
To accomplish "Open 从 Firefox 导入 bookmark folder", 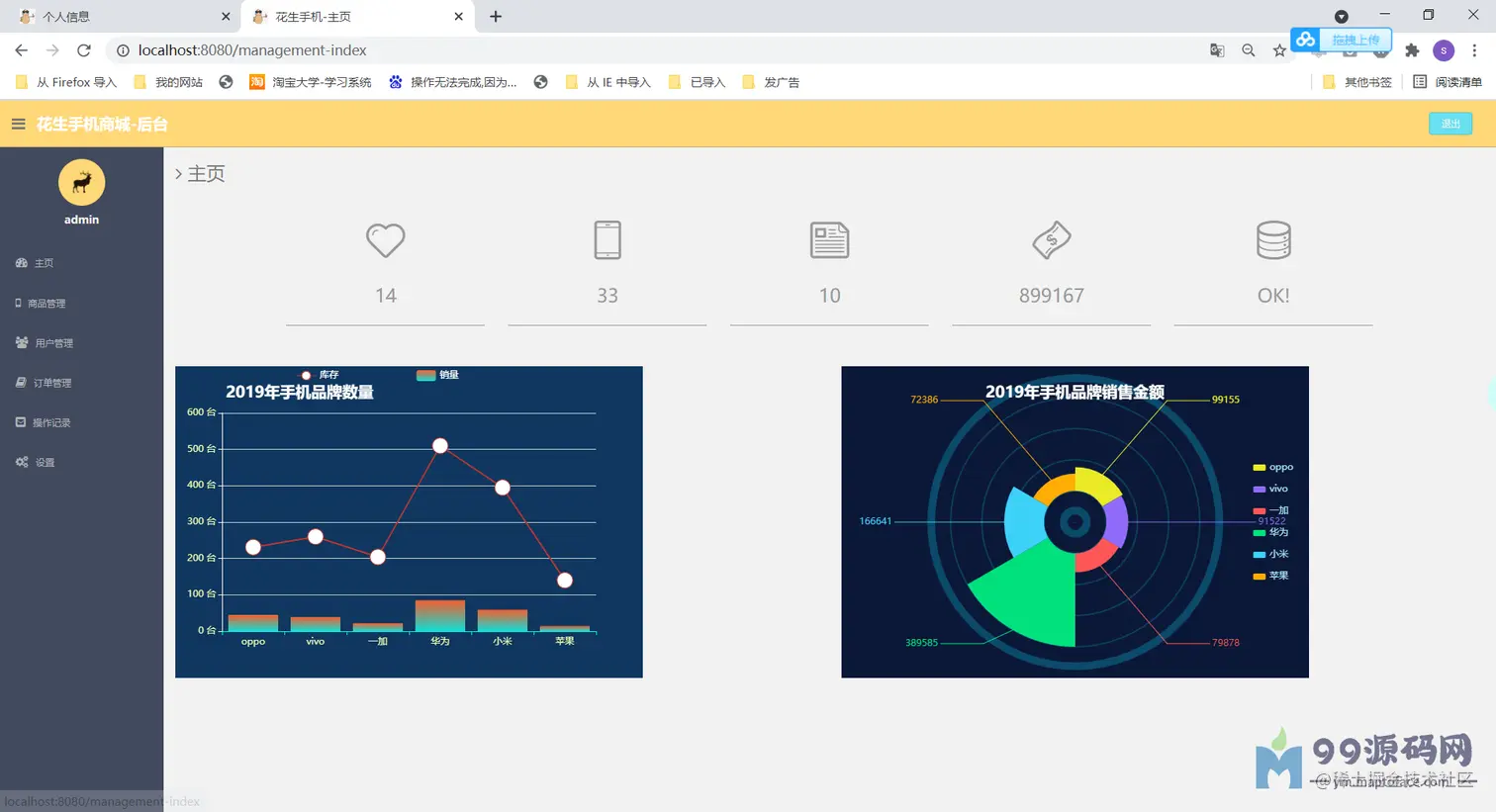I will pos(66,82).
